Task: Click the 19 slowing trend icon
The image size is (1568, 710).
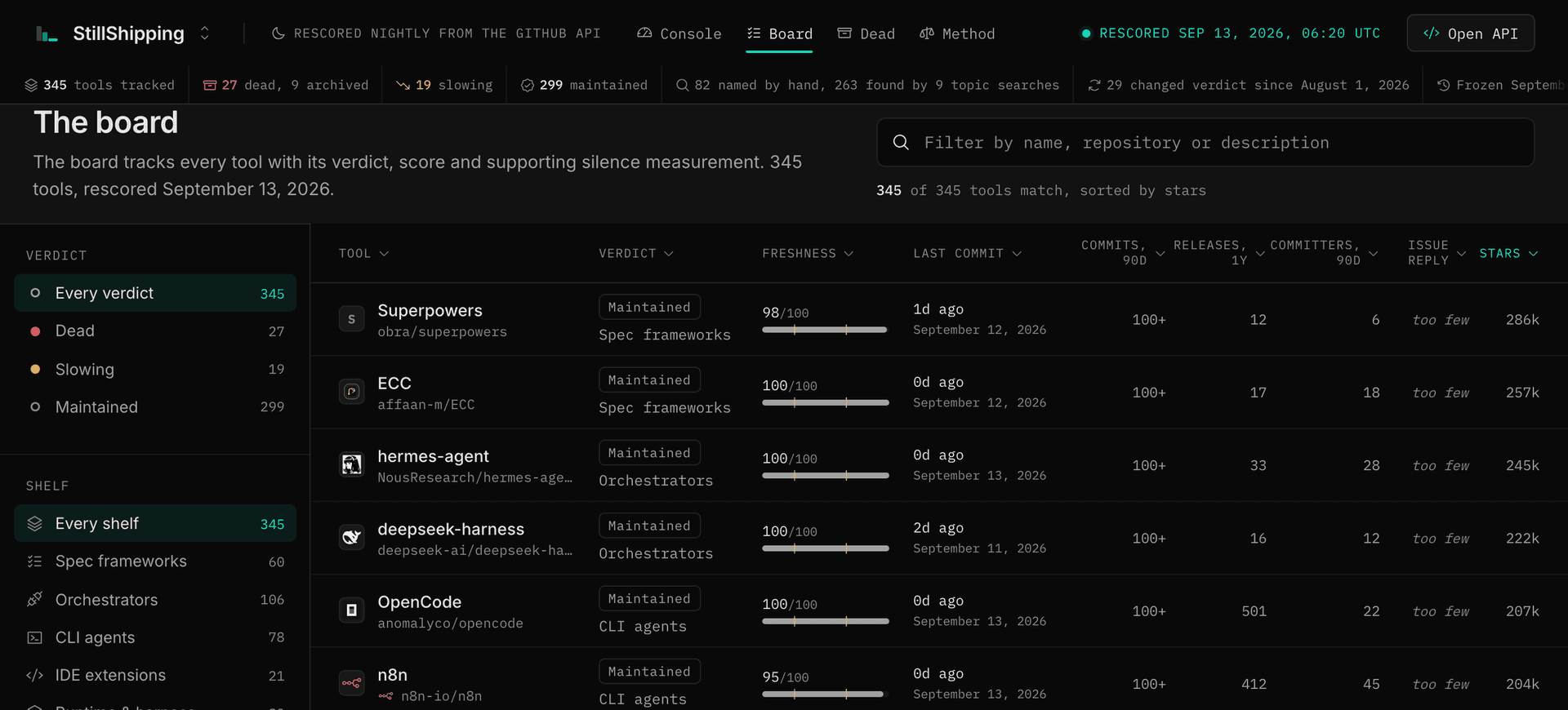Action: [x=403, y=85]
